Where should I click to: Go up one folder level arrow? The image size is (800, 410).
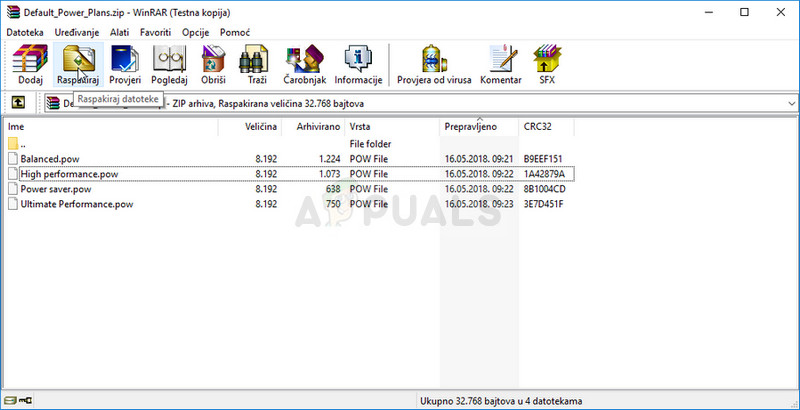[x=18, y=103]
